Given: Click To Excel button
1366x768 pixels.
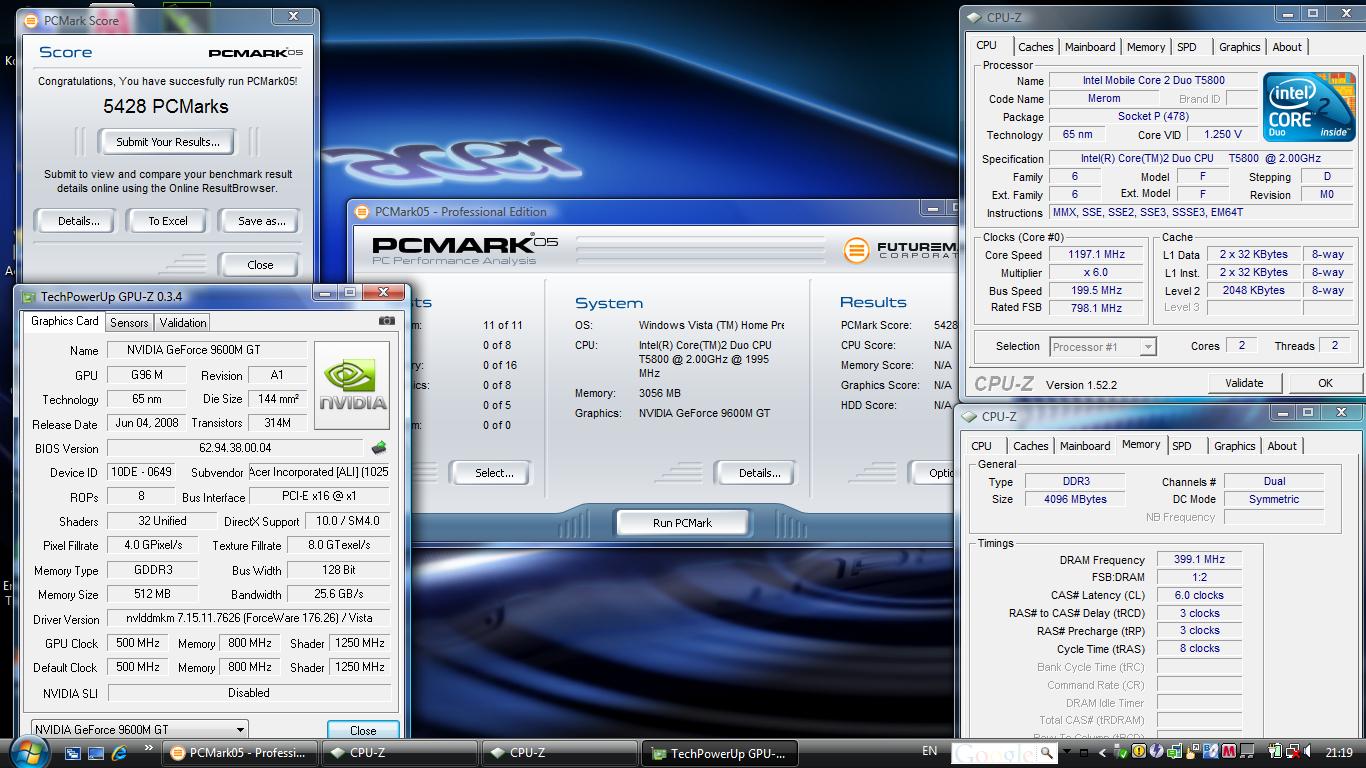Looking at the screenshot, I should tap(168, 221).
